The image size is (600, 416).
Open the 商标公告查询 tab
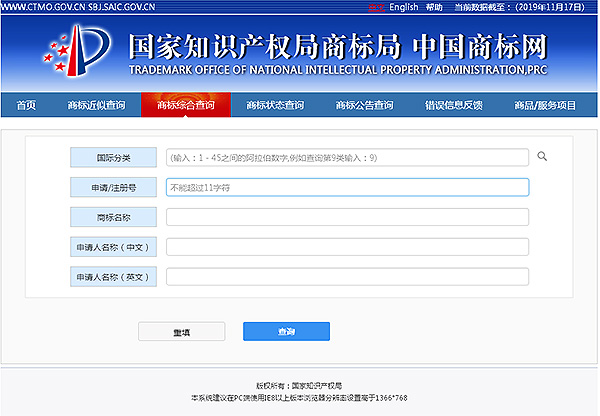pyautogui.click(x=364, y=105)
